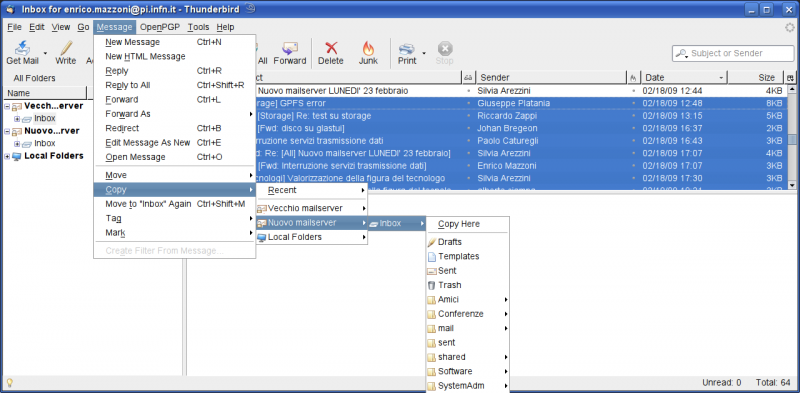Image resolution: width=800 pixels, height=393 pixels.
Task: Open the Move submenu entry
Action: tap(174, 175)
